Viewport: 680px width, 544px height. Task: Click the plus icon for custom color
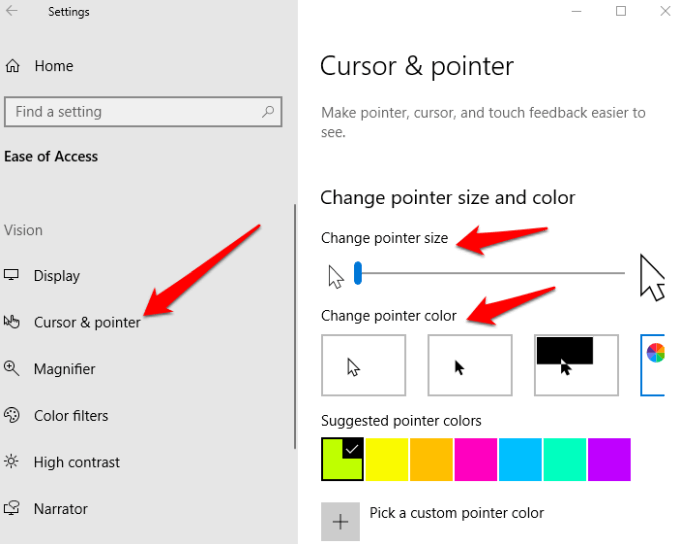coord(340,521)
